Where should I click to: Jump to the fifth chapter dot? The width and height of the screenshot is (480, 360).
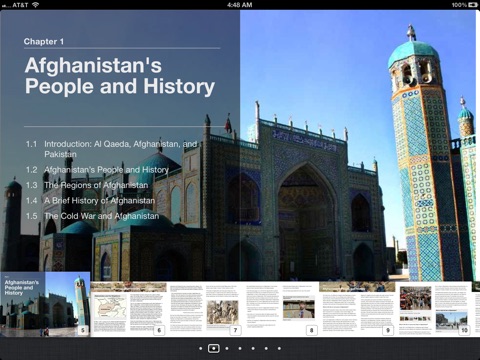253,348
